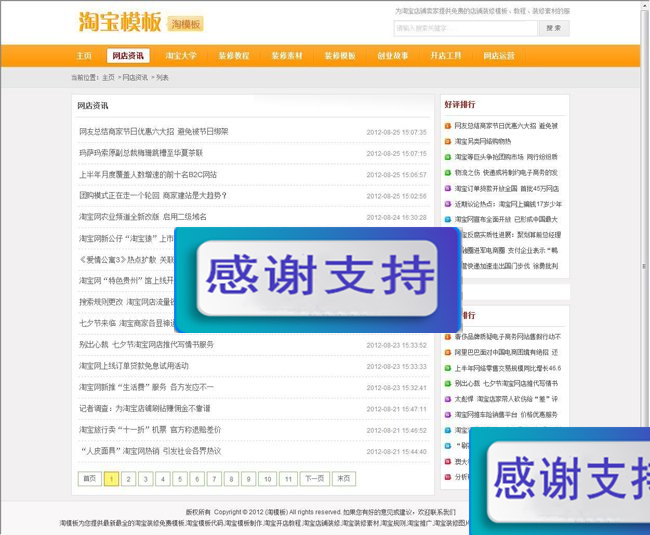650x535 pixels.
Task: Open article 网友总结商家节日优惠六大招 in main list
Action: point(154,131)
